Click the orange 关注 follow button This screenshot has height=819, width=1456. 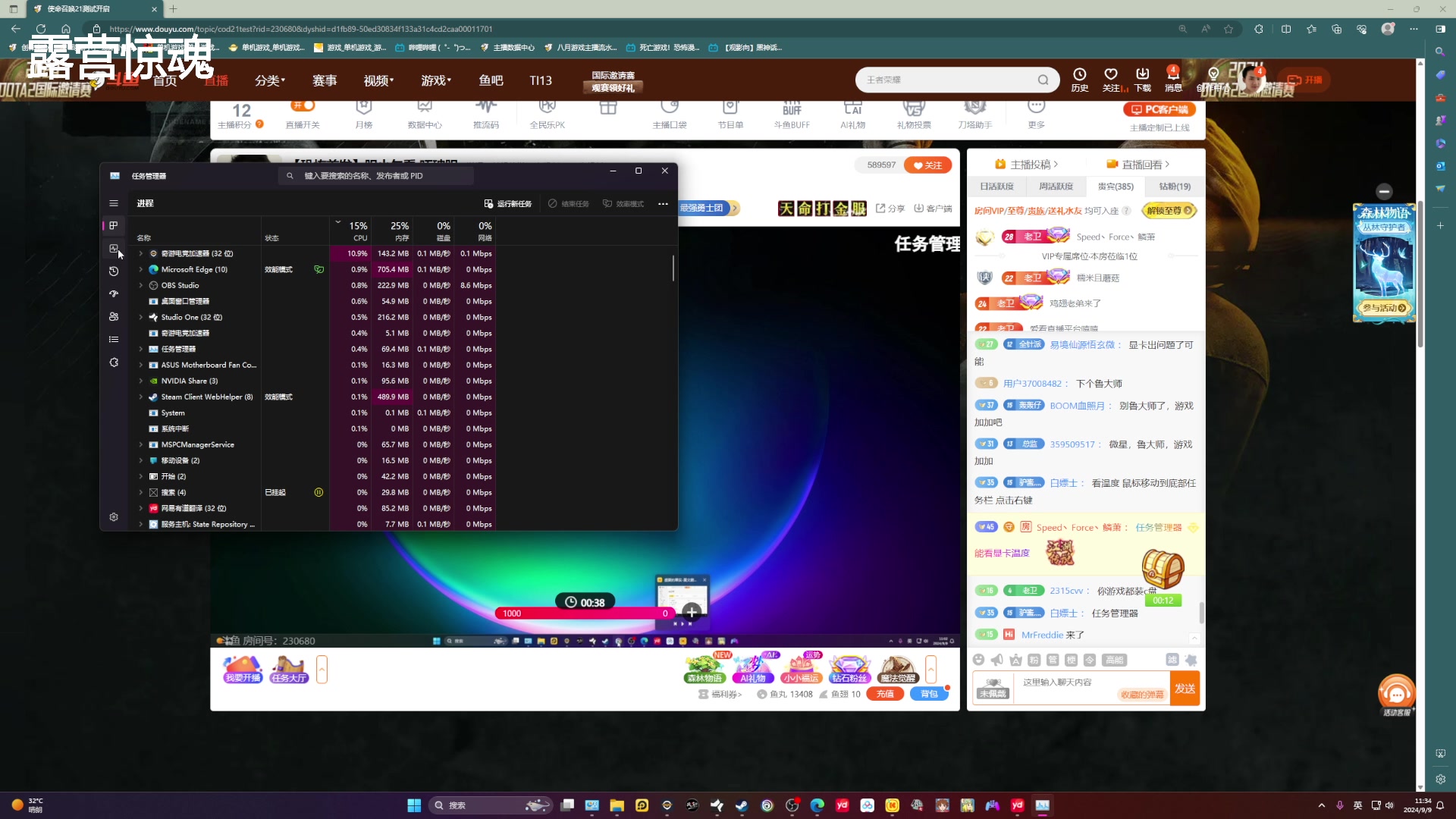(x=928, y=165)
